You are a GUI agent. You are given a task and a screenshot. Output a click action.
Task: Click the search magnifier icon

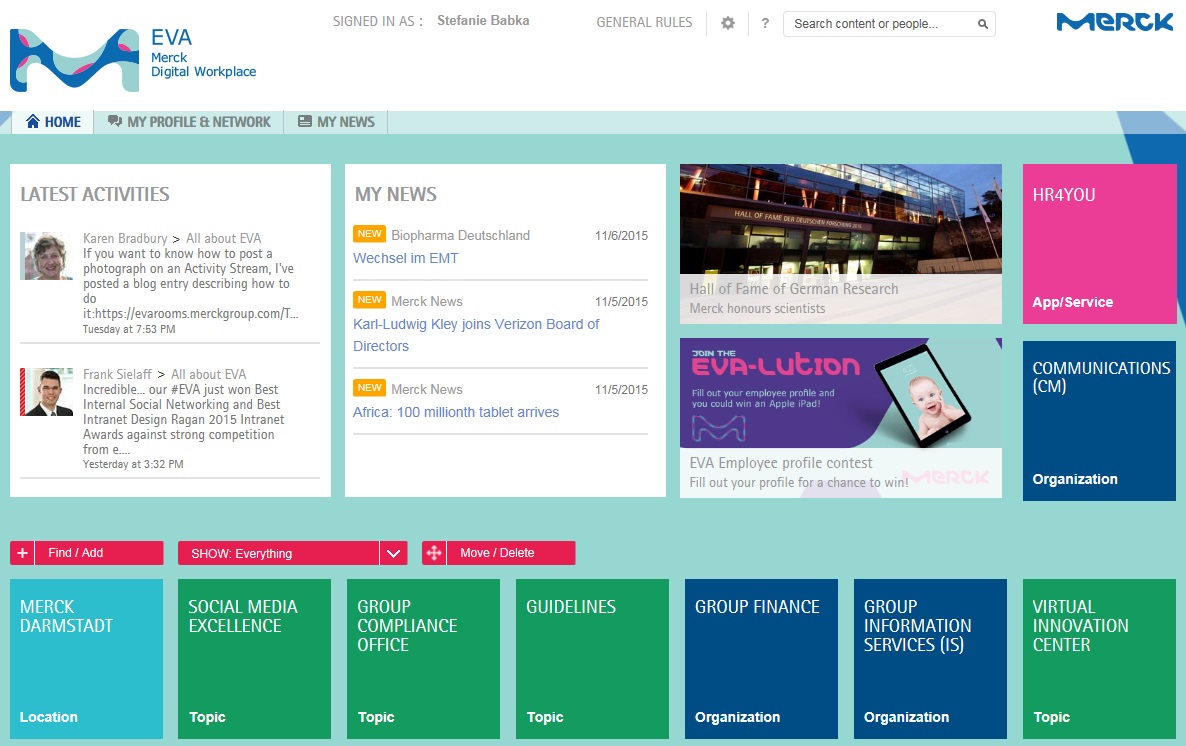(983, 24)
